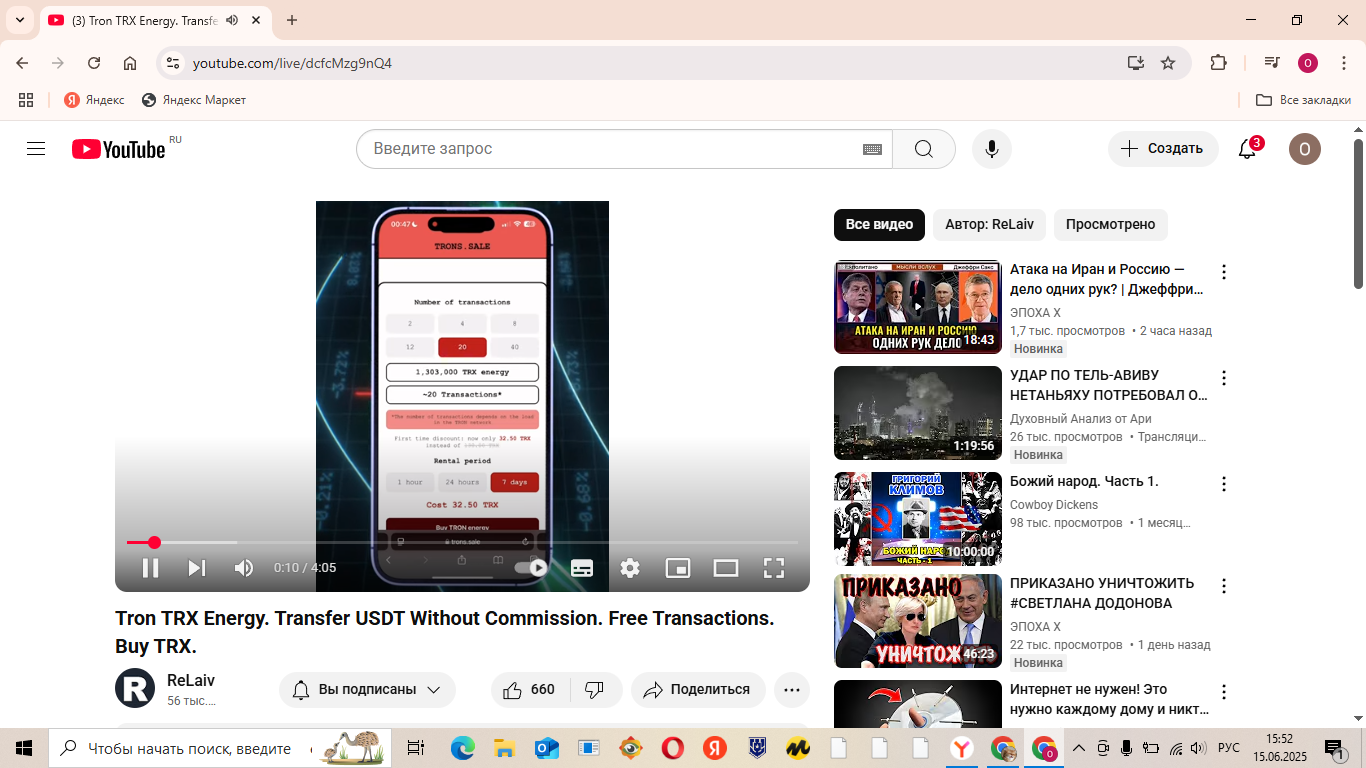The width and height of the screenshot is (1366, 768).
Task: Go back in browser history
Action: [x=22, y=63]
